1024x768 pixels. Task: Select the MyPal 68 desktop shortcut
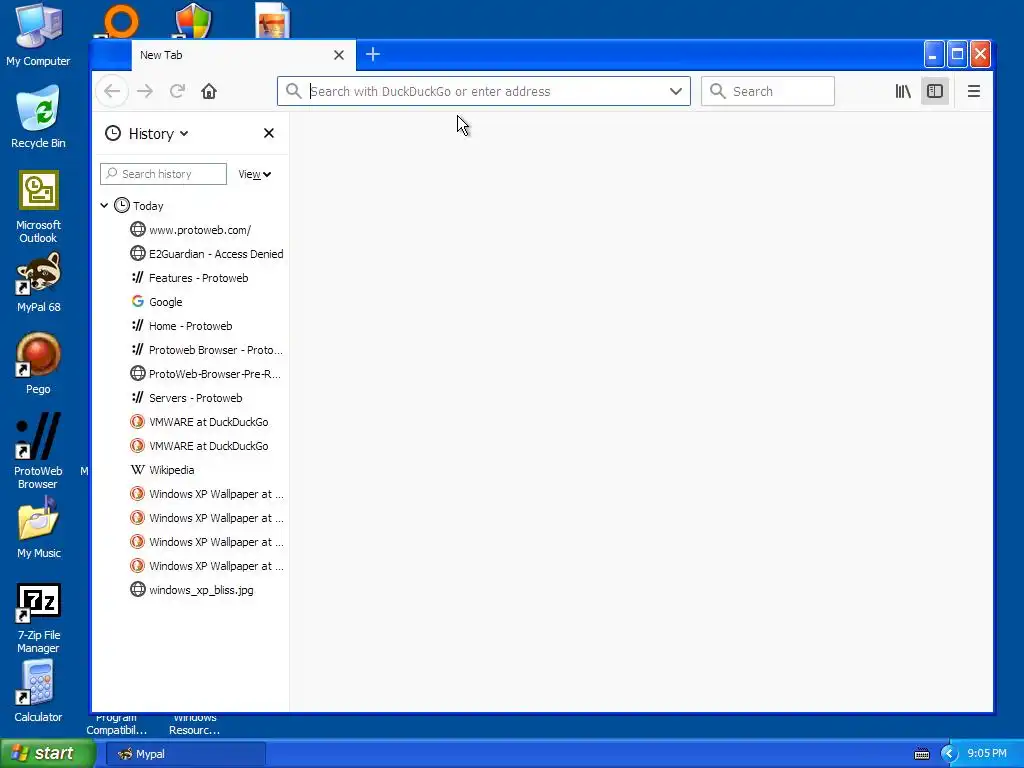click(x=38, y=283)
